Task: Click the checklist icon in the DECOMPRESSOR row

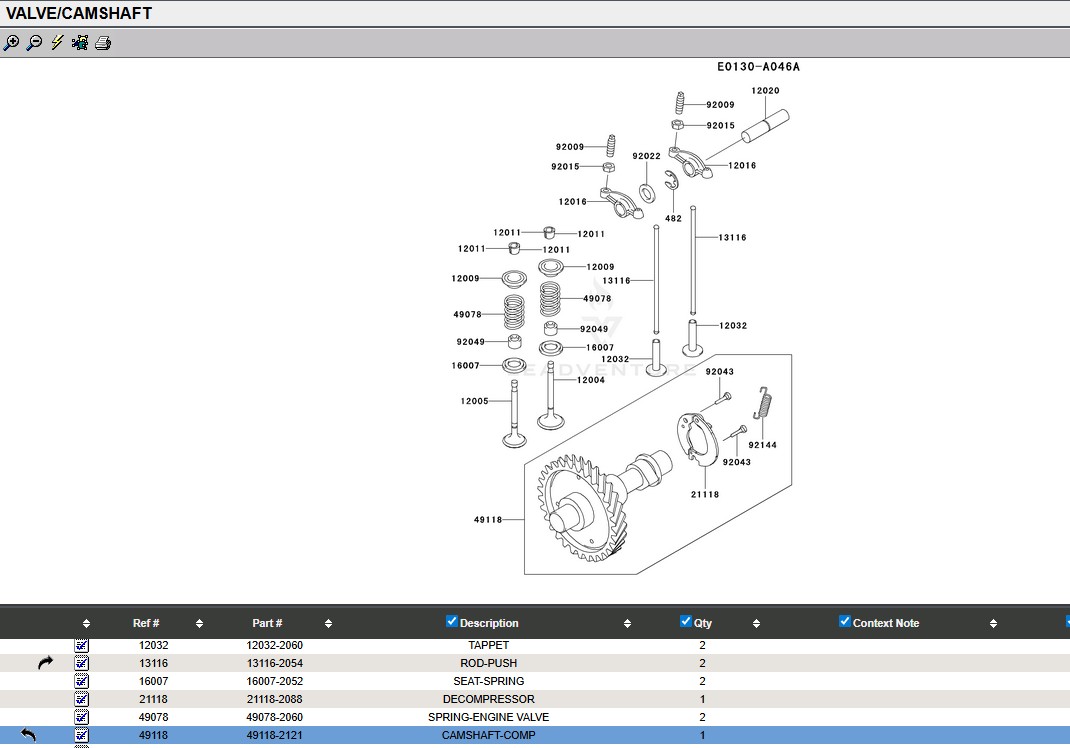Action: (82, 699)
